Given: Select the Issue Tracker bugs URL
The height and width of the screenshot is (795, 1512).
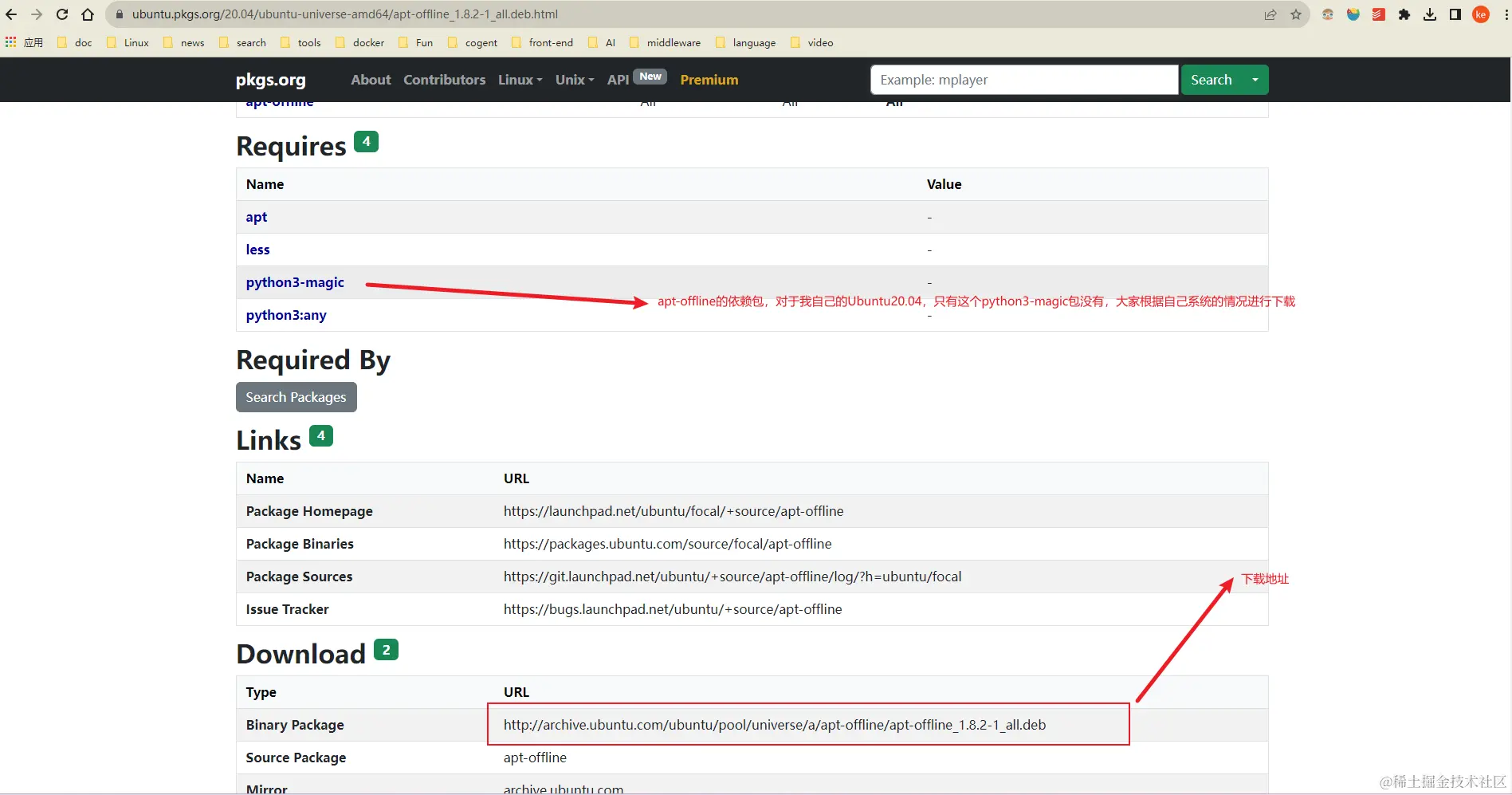Looking at the screenshot, I should pos(673,609).
